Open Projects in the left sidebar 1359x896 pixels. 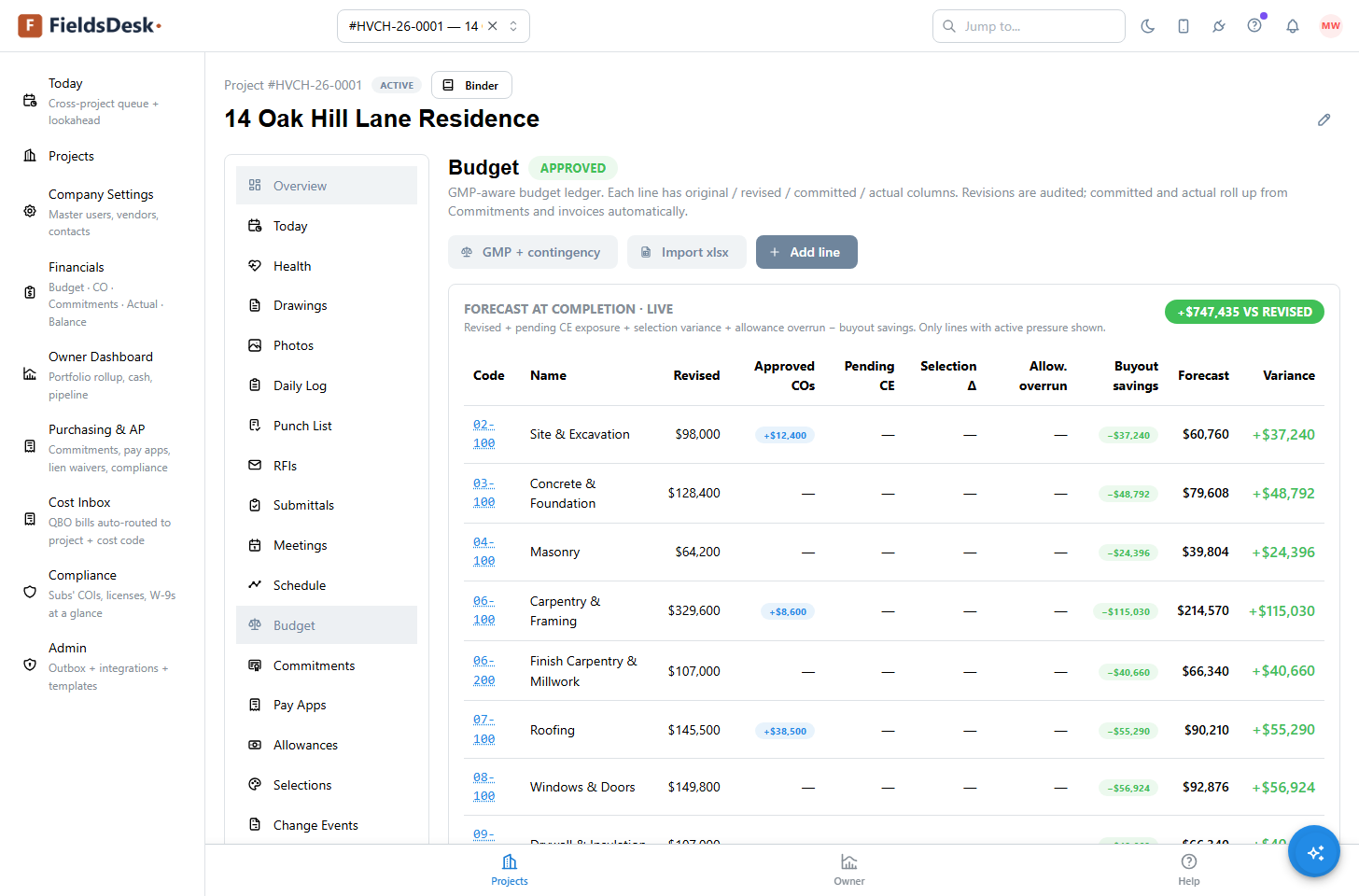102,156
